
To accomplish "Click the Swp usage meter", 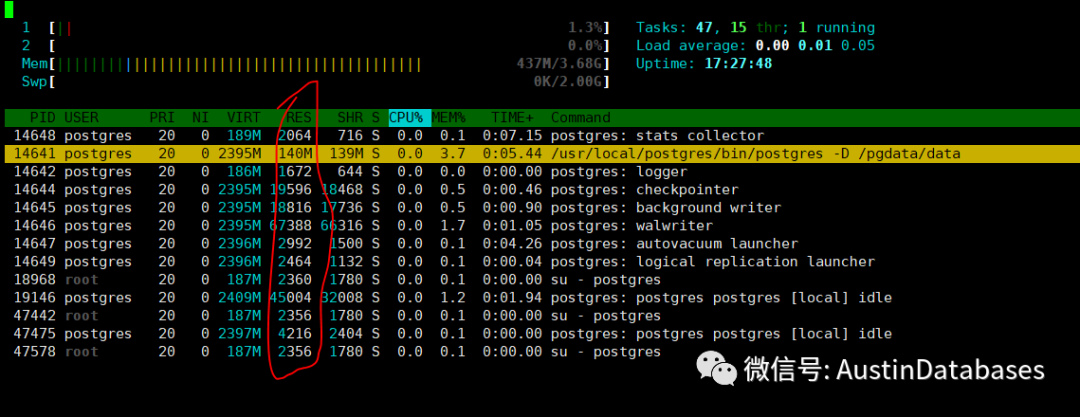I will pos(329,82).
